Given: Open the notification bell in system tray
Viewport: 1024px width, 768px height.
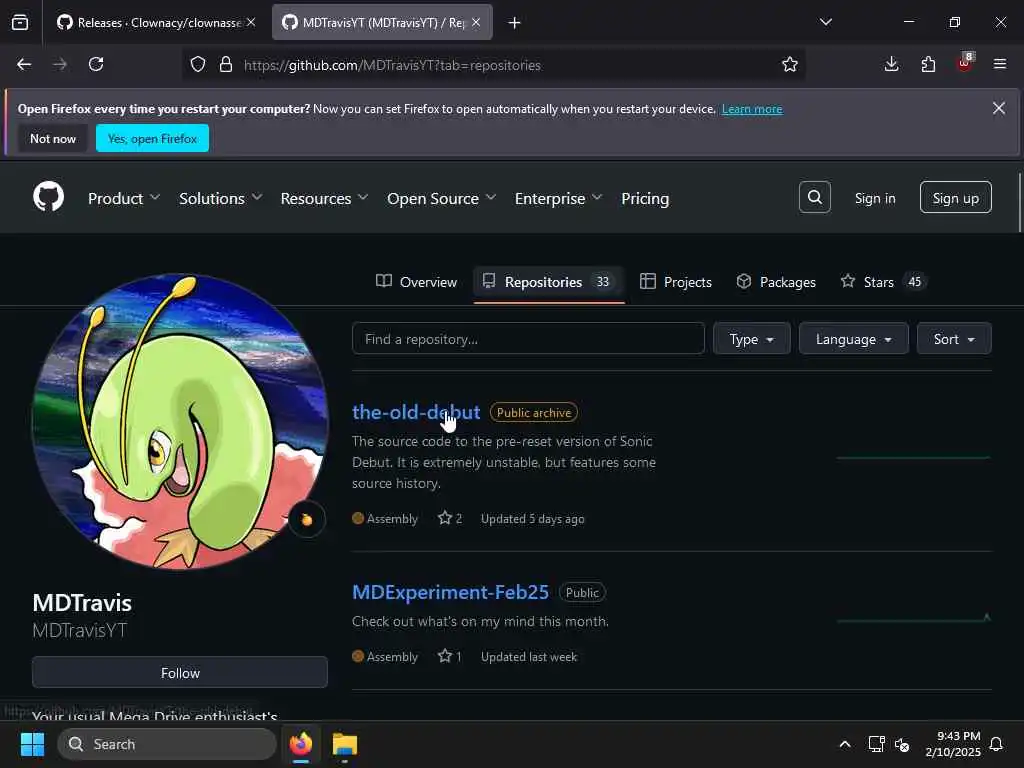Looking at the screenshot, I should (x=997, y=744).
